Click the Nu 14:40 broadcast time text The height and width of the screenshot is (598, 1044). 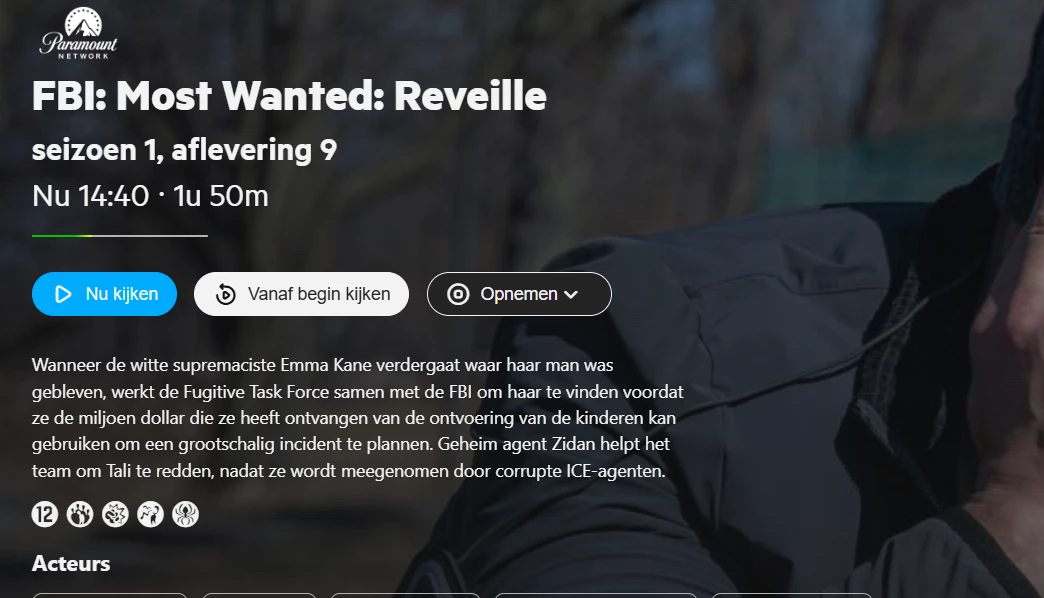[91, 196]
